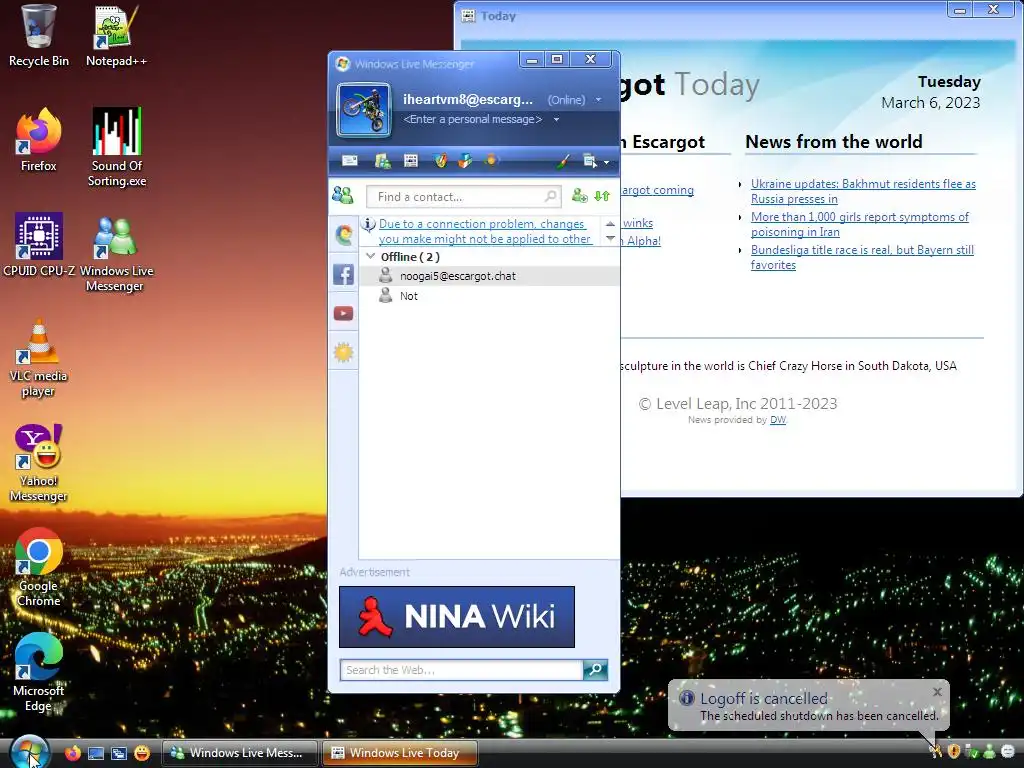The image size is (1024, 768).
Task: Open the Online status dropdown arrow
Action: (x=598, y=100)
